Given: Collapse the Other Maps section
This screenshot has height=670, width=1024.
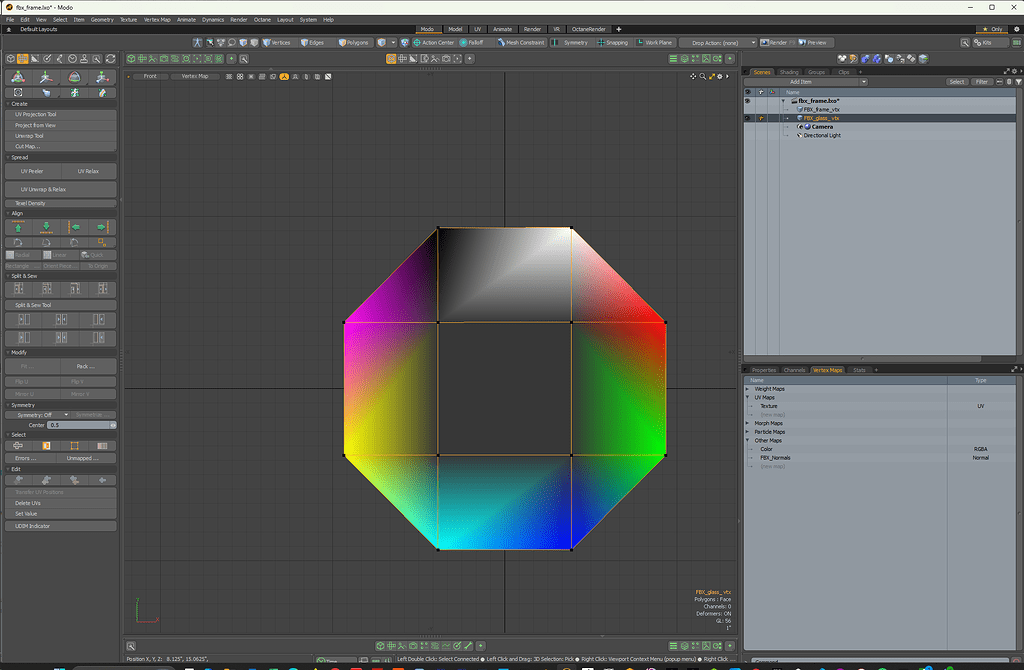Looking at the screenshot, I should pyautogui.click(x=747, y=441).
